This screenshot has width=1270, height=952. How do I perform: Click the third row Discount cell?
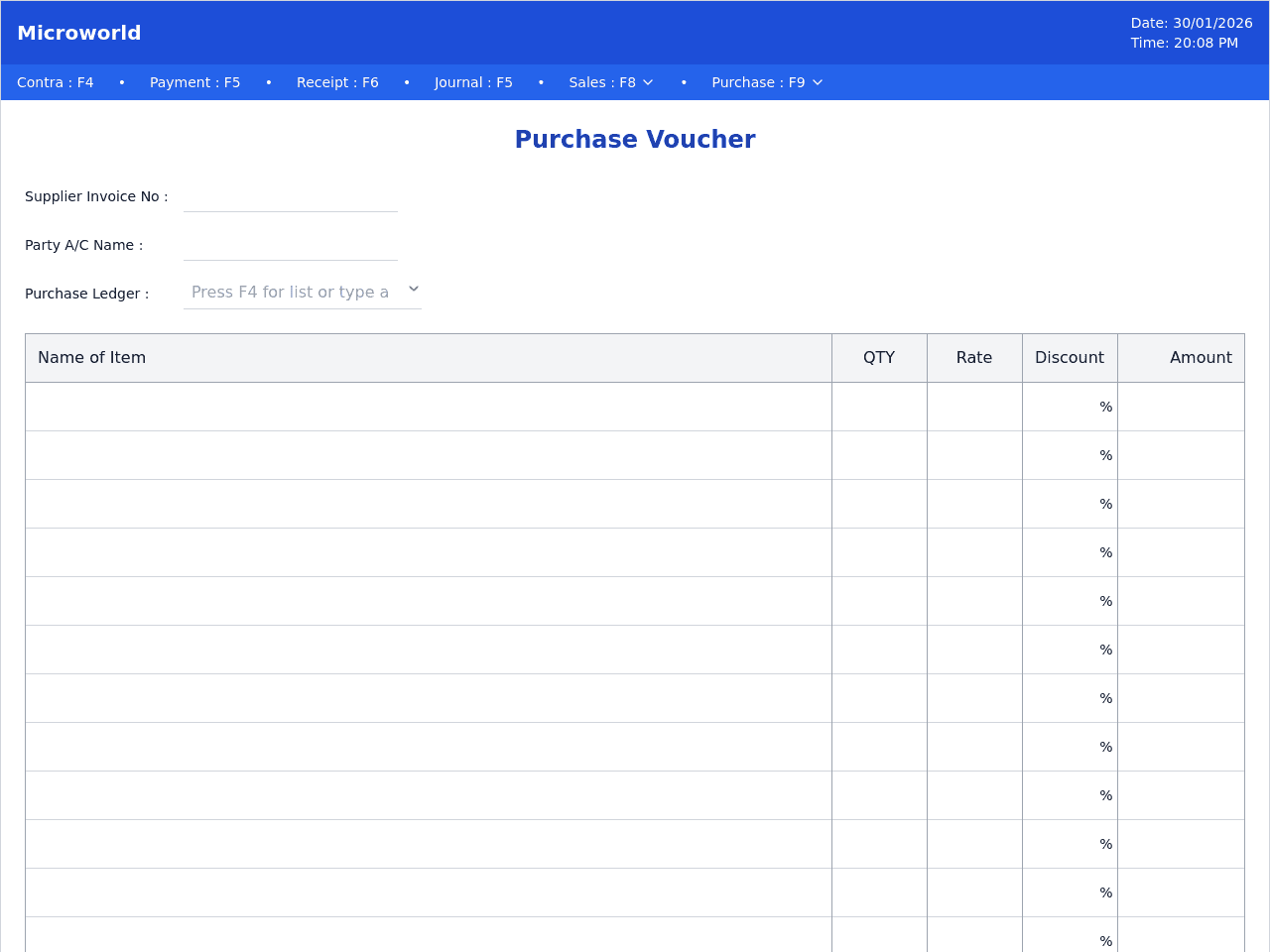tap(1070, 504)
